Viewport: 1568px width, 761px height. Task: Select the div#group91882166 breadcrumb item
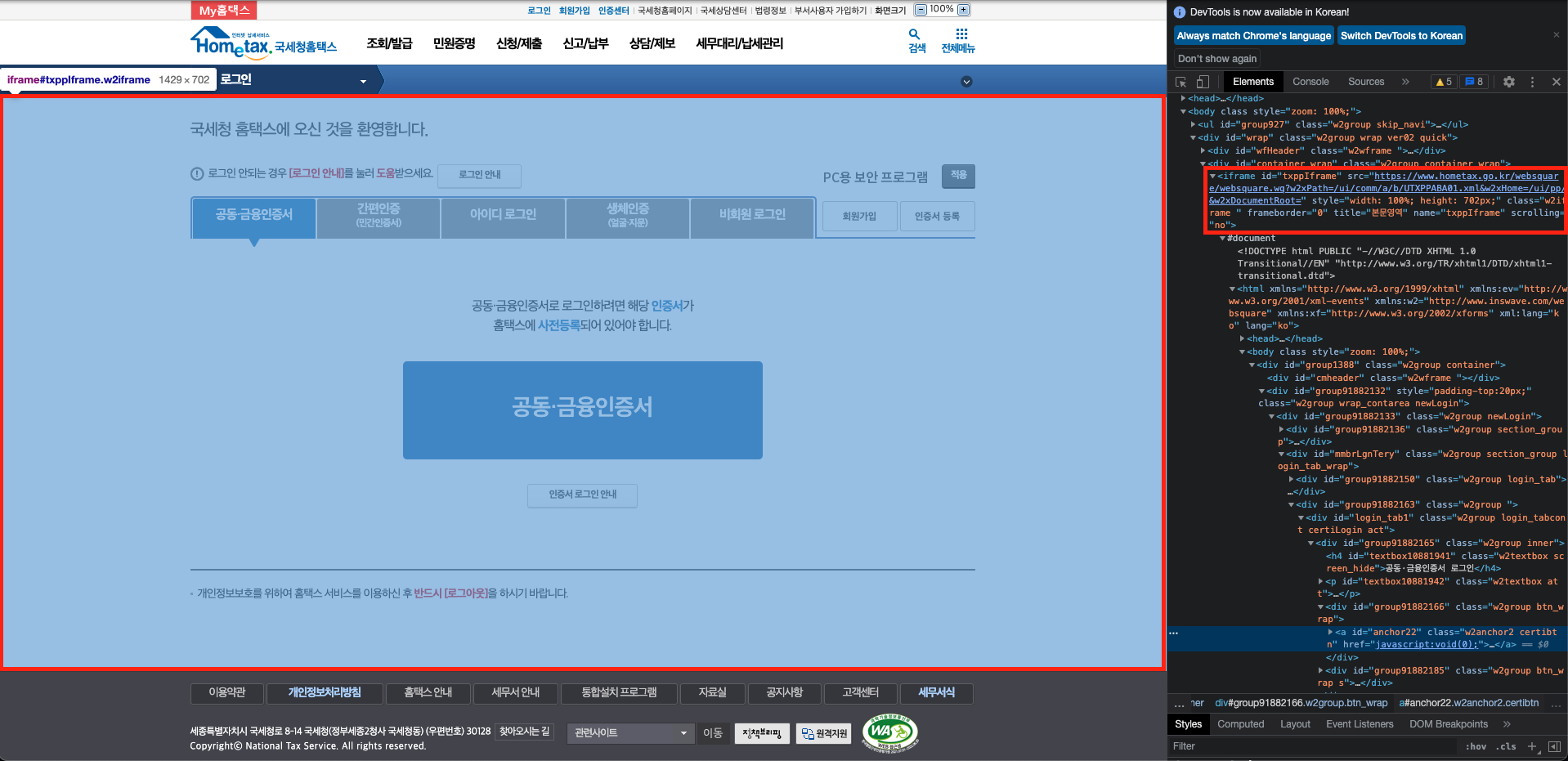click(1301, 703)
